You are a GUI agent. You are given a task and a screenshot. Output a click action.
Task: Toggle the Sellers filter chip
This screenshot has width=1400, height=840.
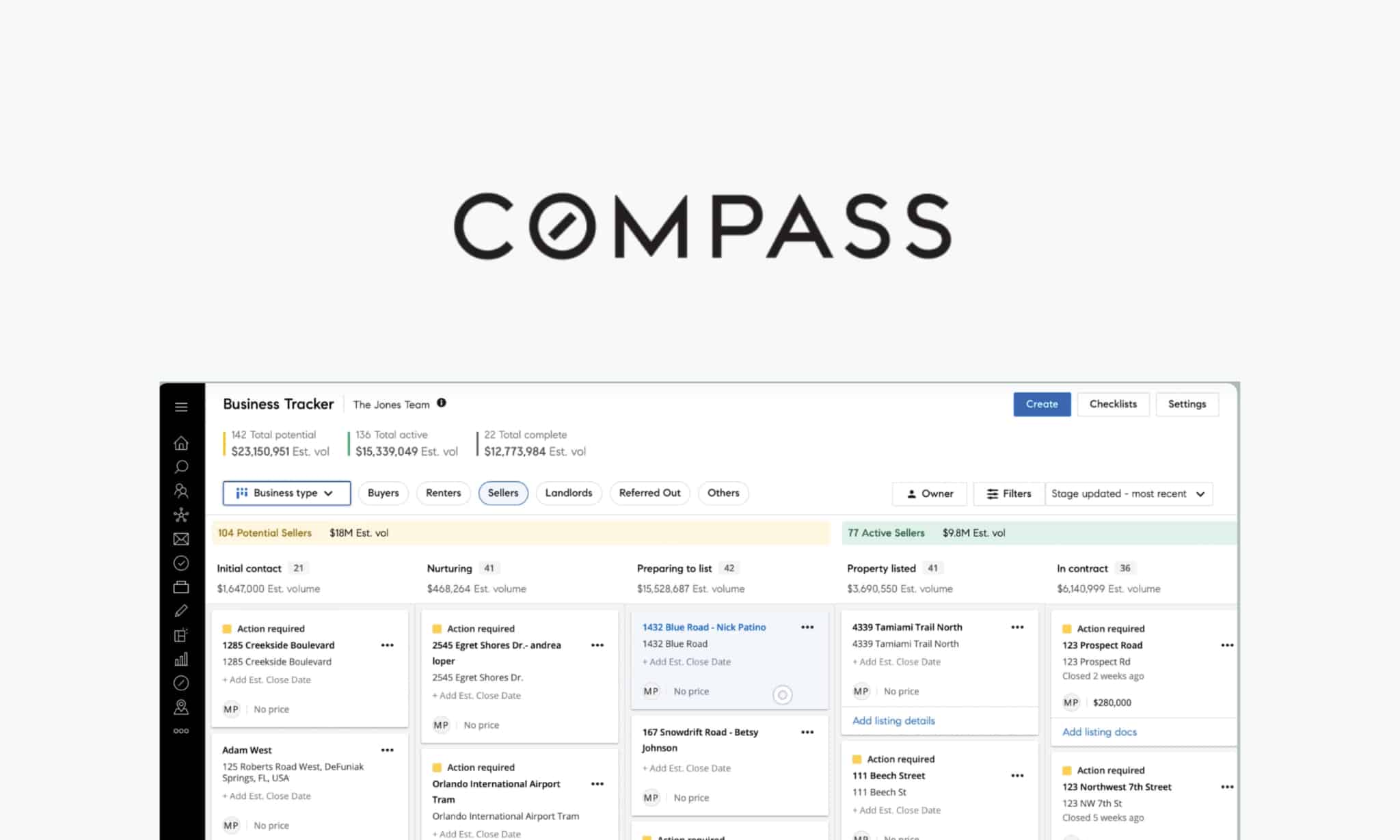click(503, 493)
